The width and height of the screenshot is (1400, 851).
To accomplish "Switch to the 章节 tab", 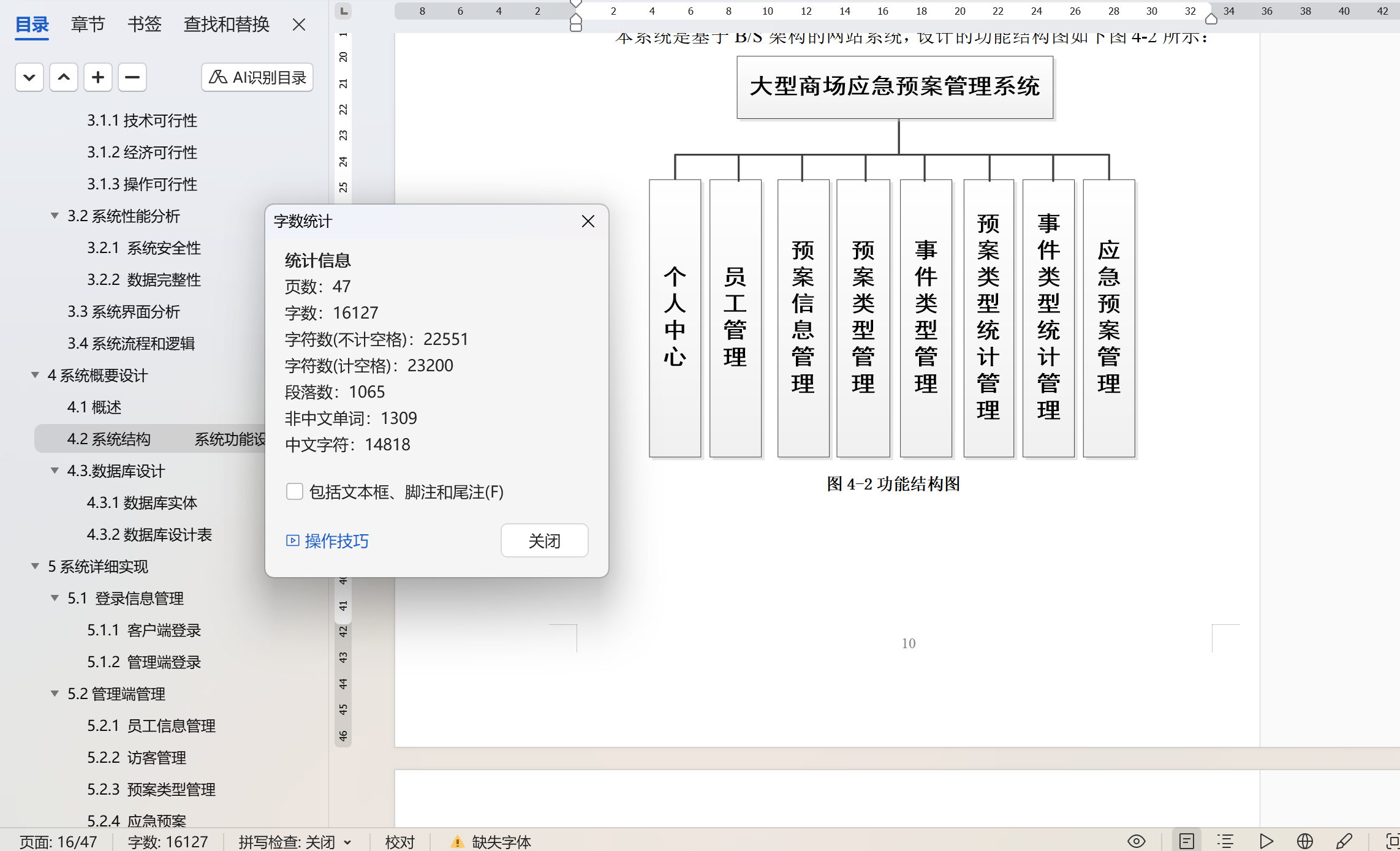I will tap(88, 25).
